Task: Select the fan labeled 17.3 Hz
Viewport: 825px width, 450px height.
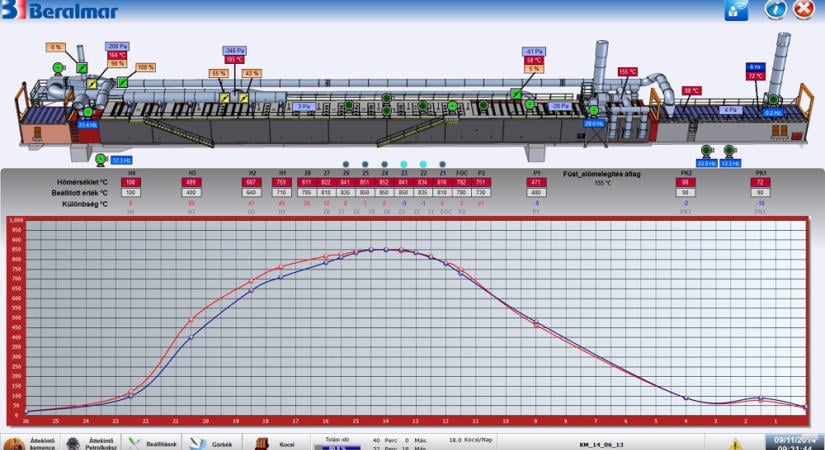Action: (100, 159)
